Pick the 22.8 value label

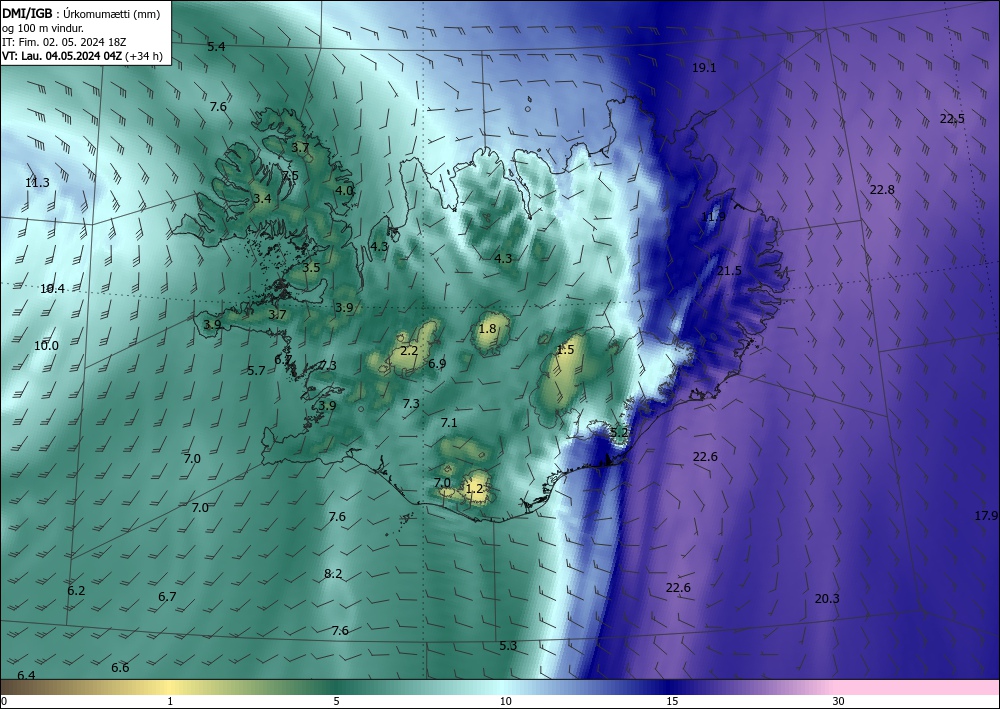click(x=882, y=189)
